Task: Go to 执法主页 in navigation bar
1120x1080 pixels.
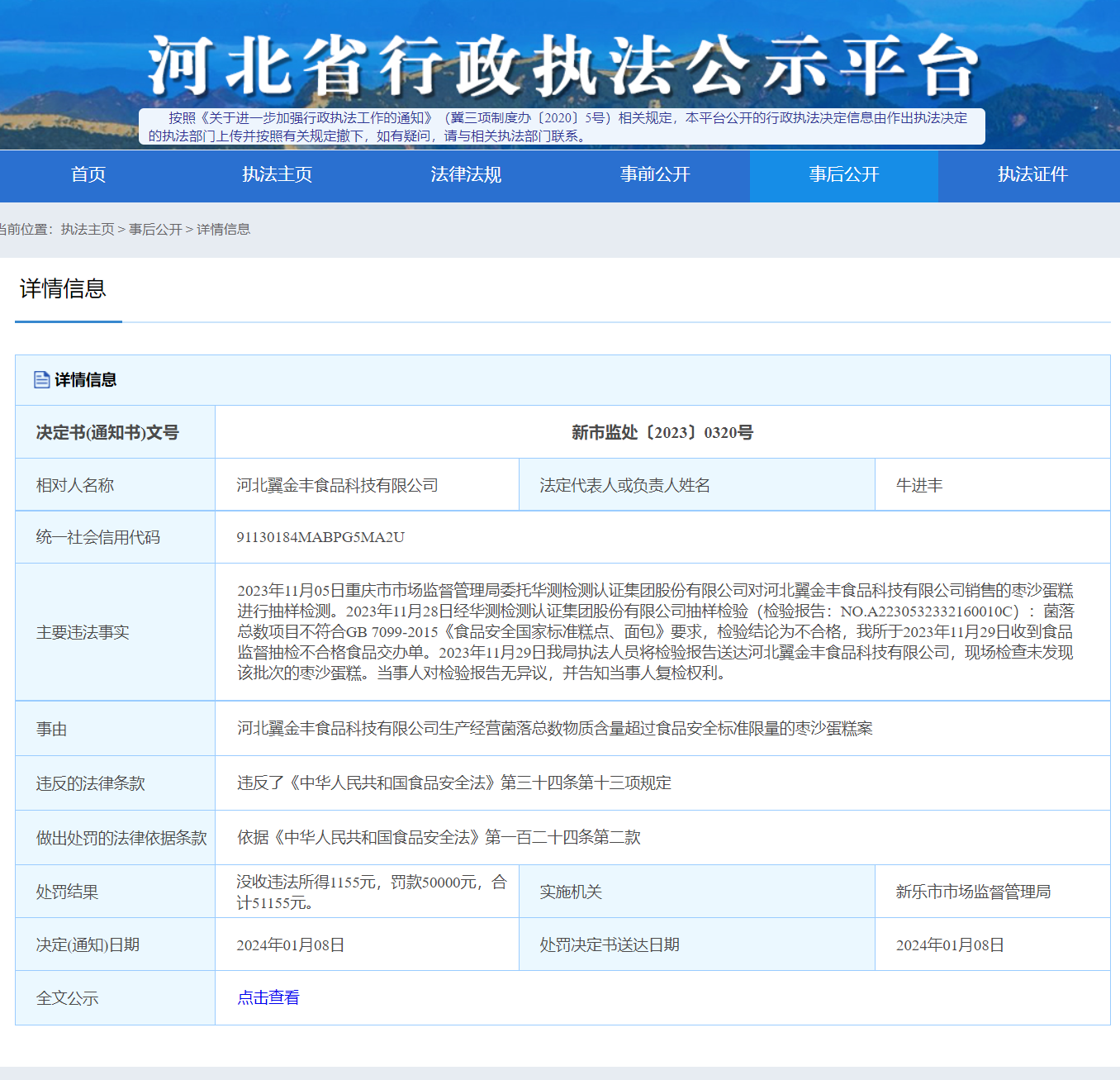Action: click(277, 175)
